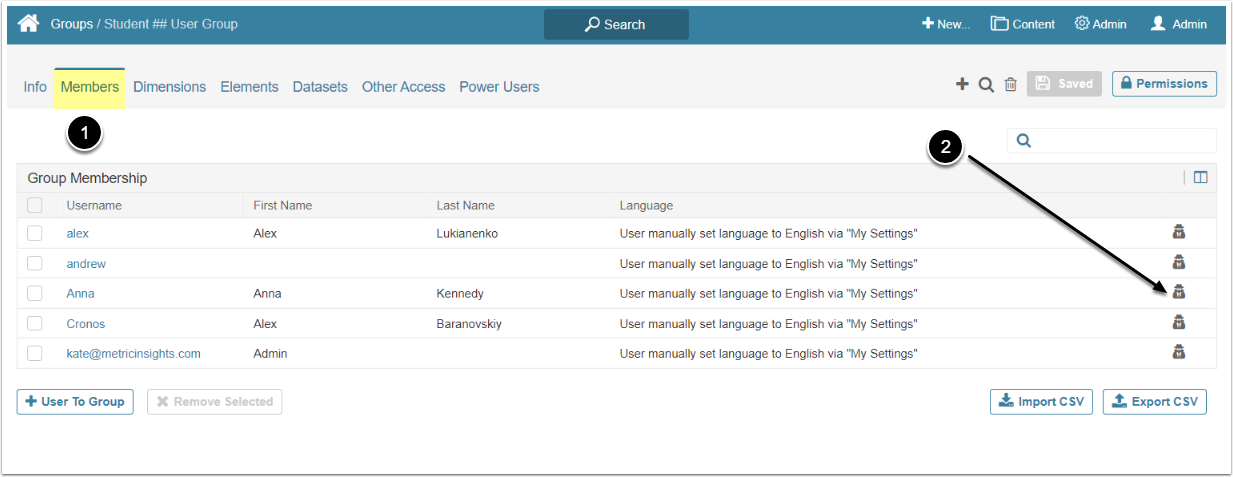The width and height of the screenshot is (1233, 477).
Task: Expand the Admin user account menu
Action: point(1178,24)
